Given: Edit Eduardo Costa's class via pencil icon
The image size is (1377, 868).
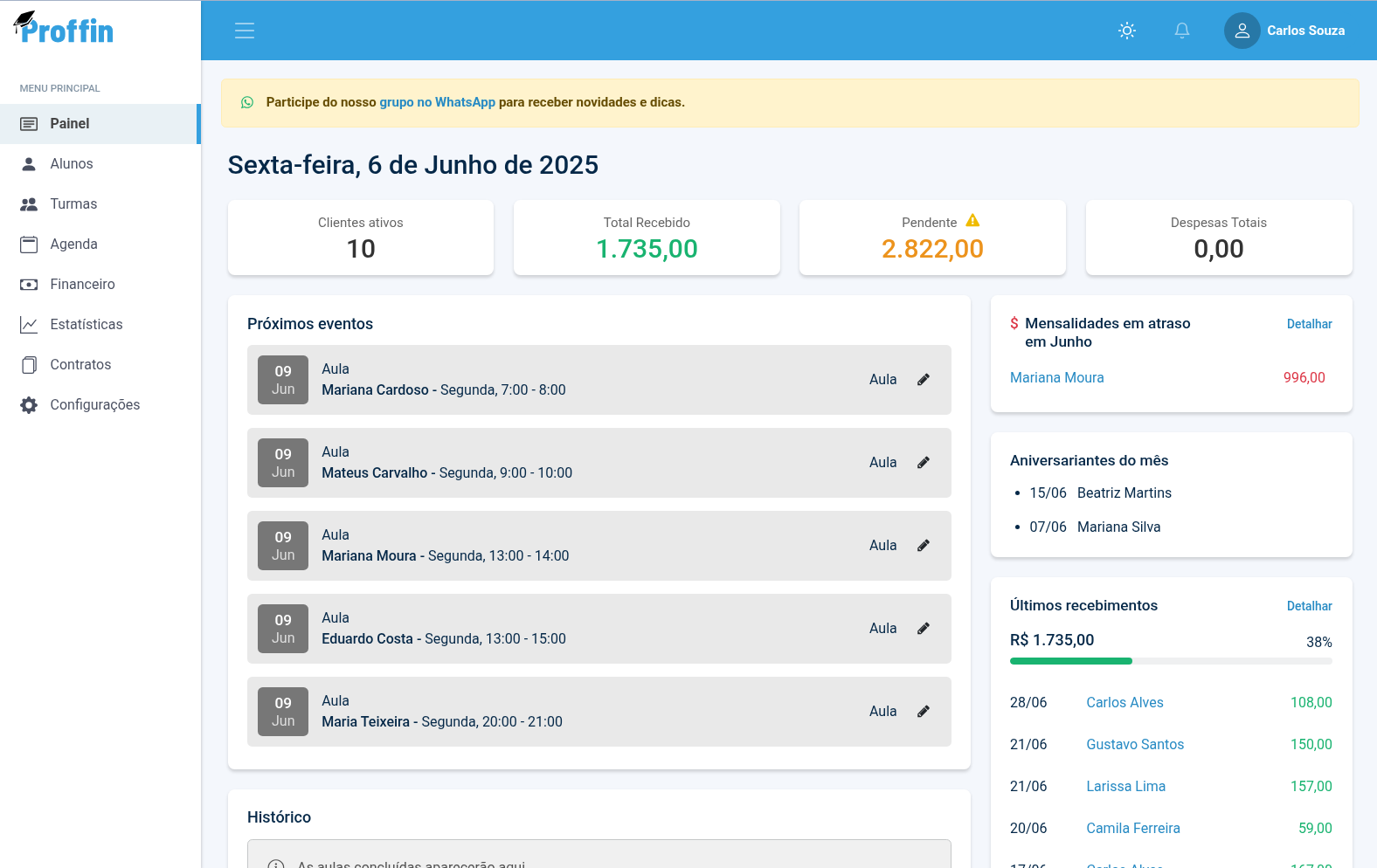Looking at the screenshot, I should (924, 629).
